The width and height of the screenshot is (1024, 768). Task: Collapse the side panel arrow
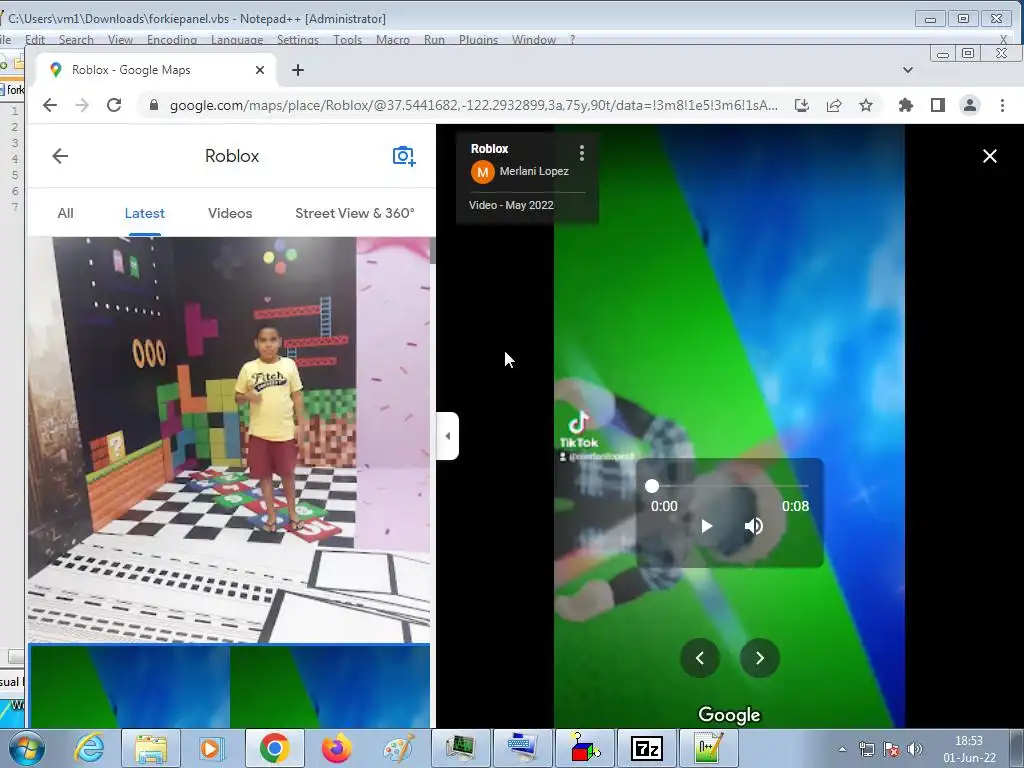pos(448,436)
